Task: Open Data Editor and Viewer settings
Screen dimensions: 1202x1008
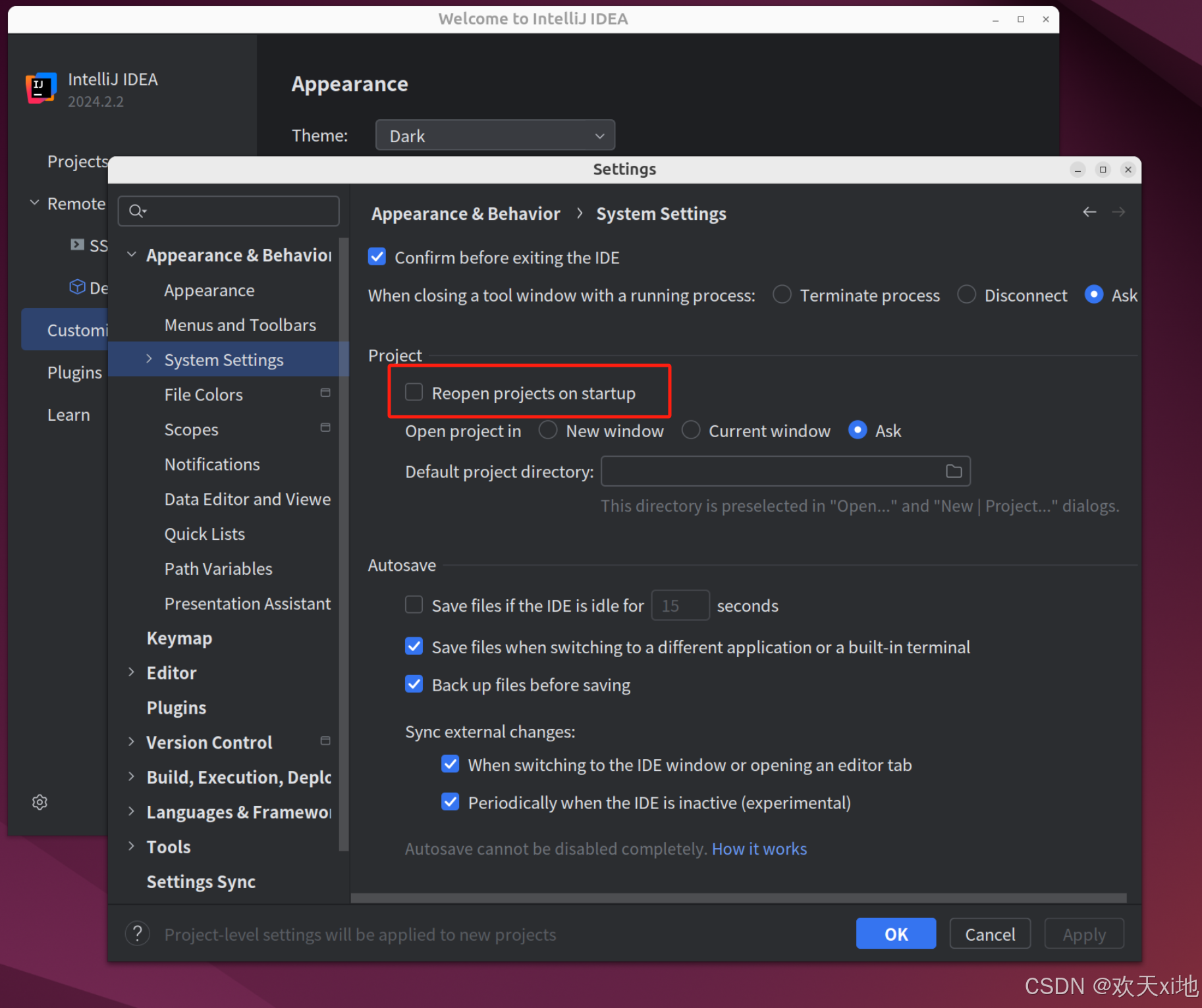Action: pos(248,499)
